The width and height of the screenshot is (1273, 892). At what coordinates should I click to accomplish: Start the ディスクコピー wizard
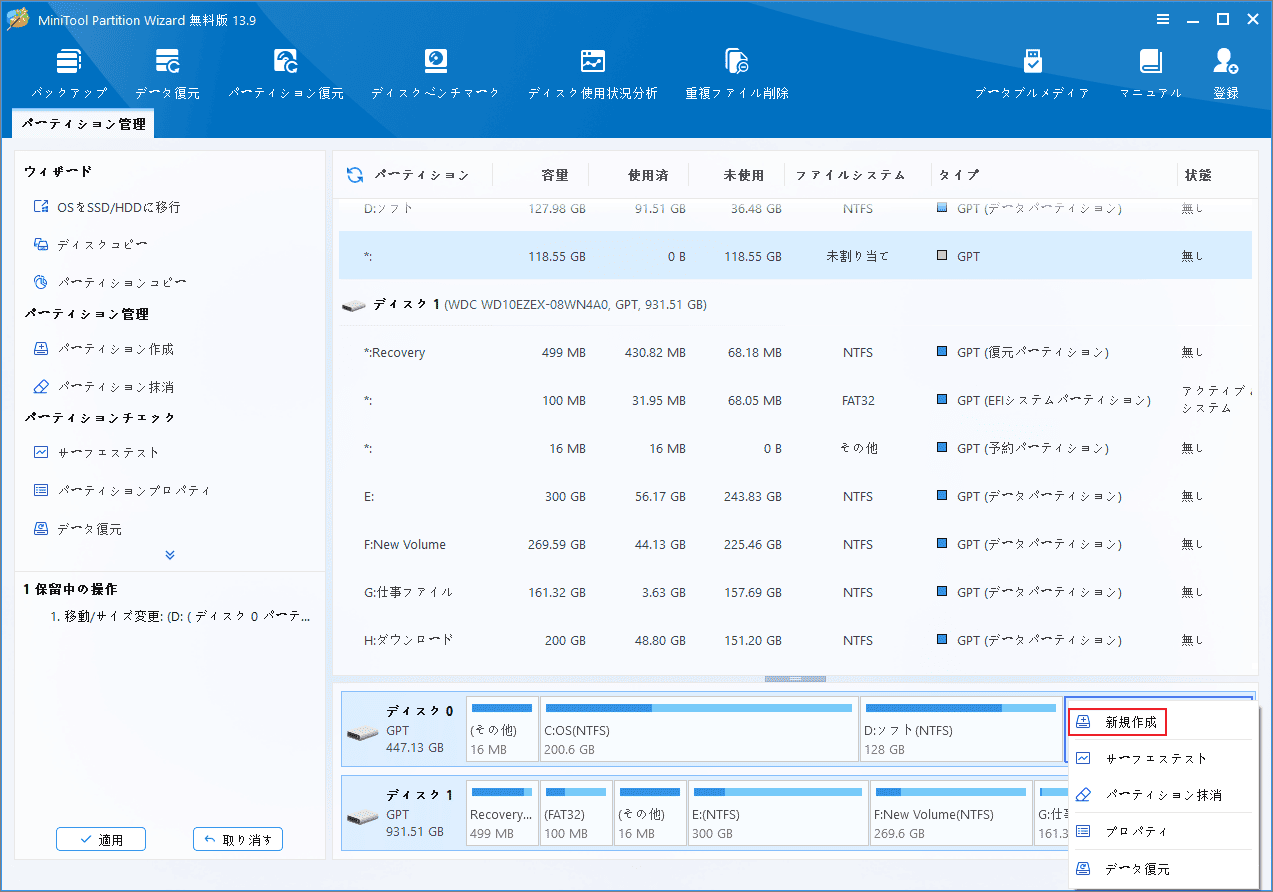click(91, 245)
